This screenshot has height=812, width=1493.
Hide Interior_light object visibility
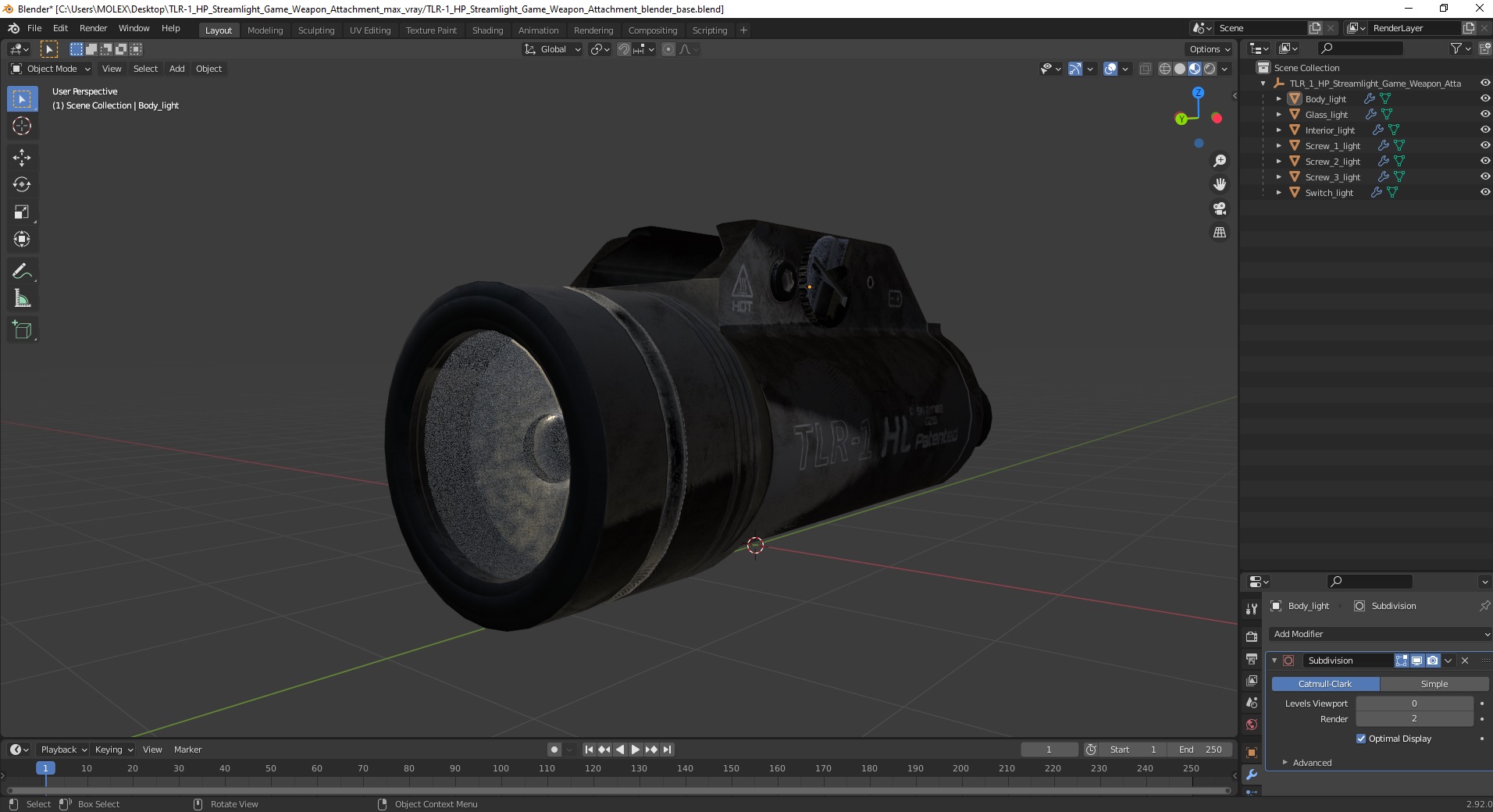[1484, 130]
